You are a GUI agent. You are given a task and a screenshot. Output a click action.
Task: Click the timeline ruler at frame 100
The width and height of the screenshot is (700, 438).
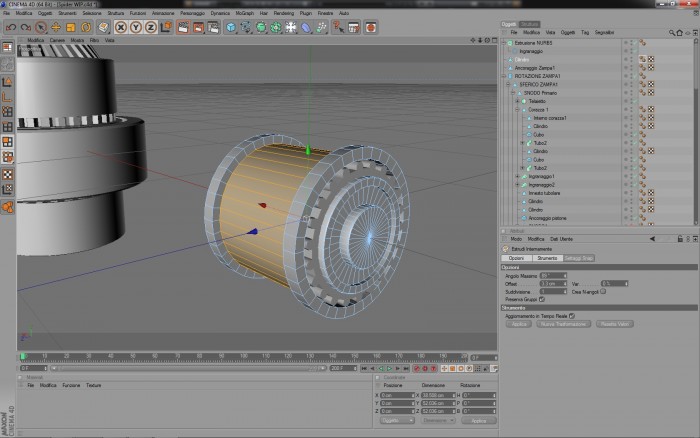click(x=243, y=356)
